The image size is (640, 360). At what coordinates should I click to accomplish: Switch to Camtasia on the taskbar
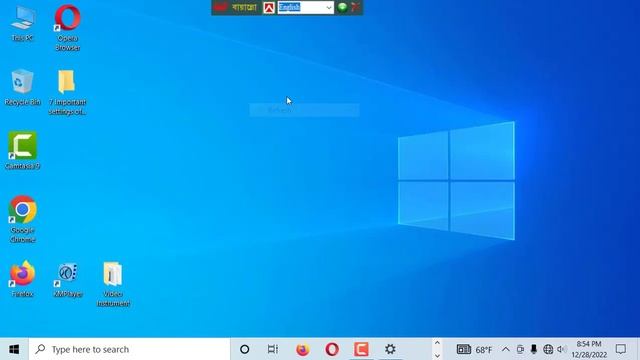click(361, 349)
